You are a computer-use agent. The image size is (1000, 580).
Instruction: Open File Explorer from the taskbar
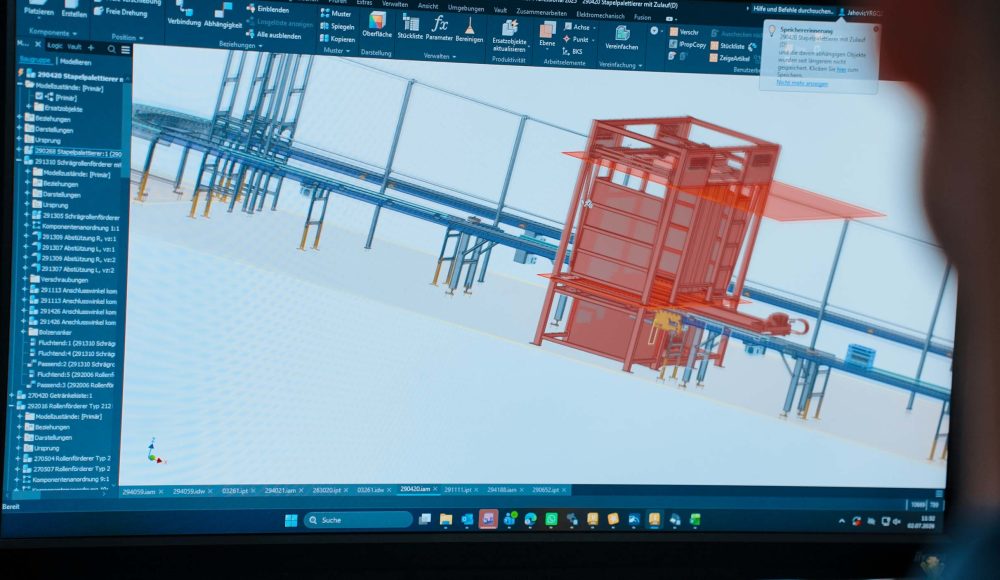446,519
